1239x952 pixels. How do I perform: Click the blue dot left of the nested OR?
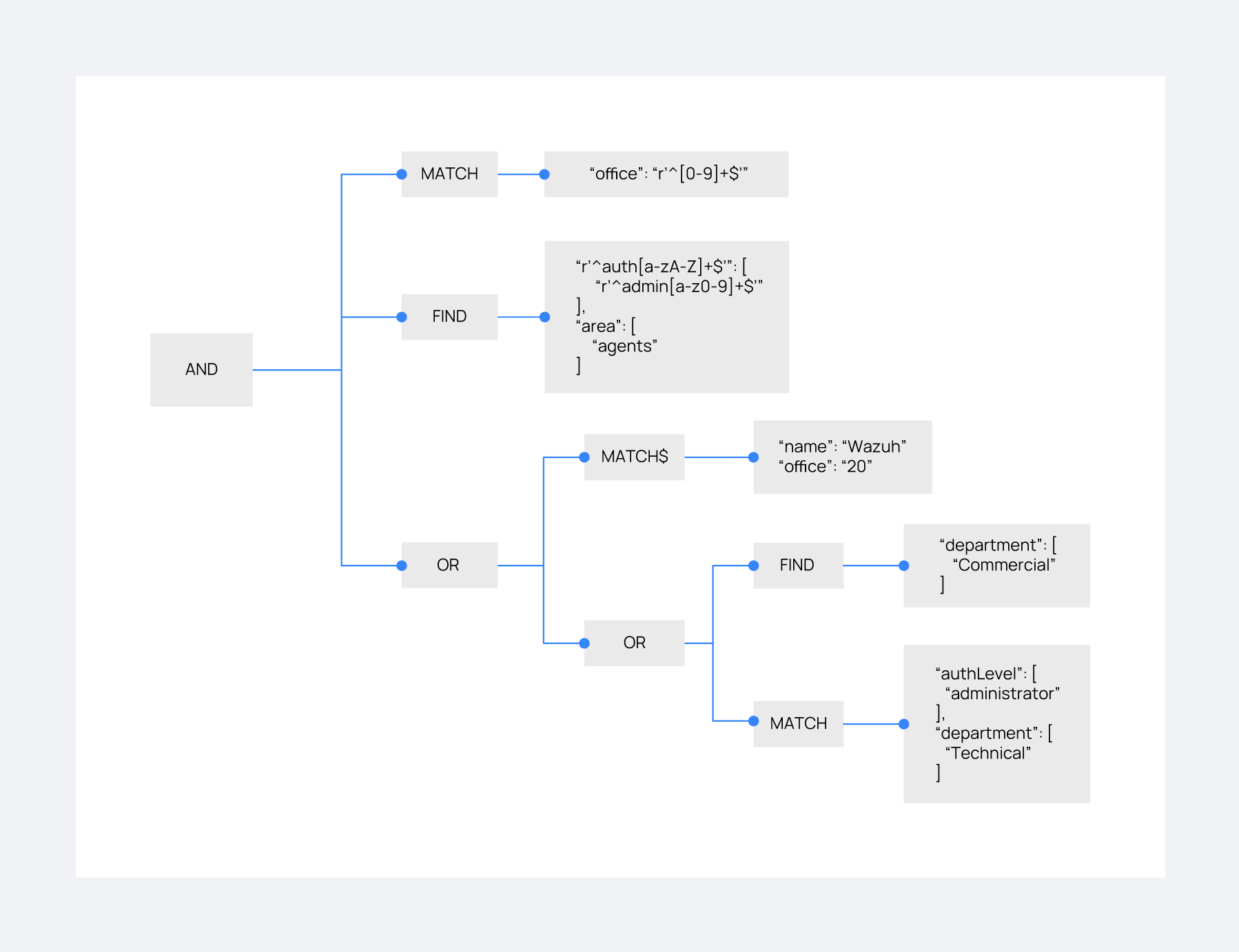click(x=584, y=643)
